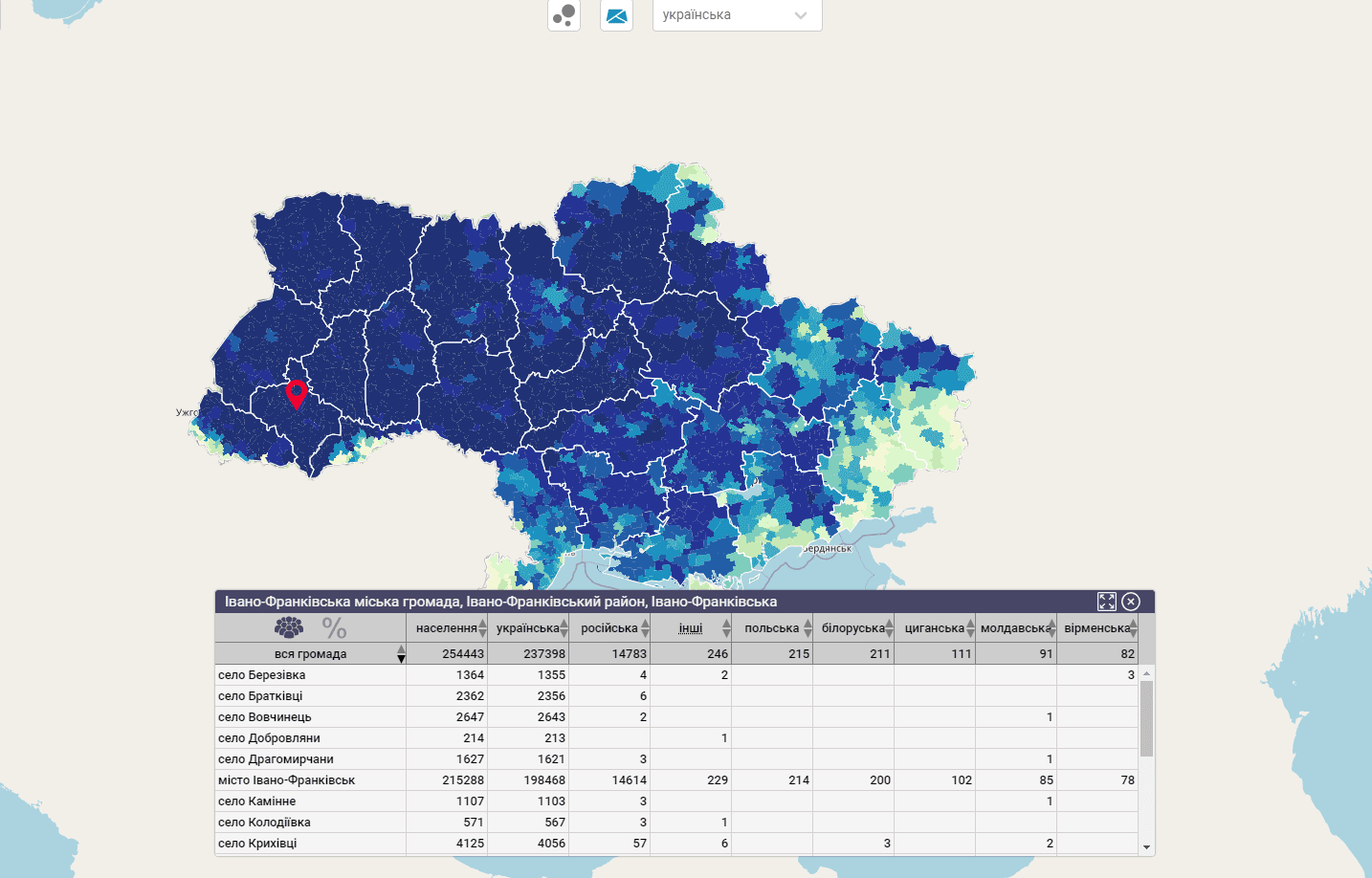Sort by вірменська column sort arrows

click(1133, 628)
